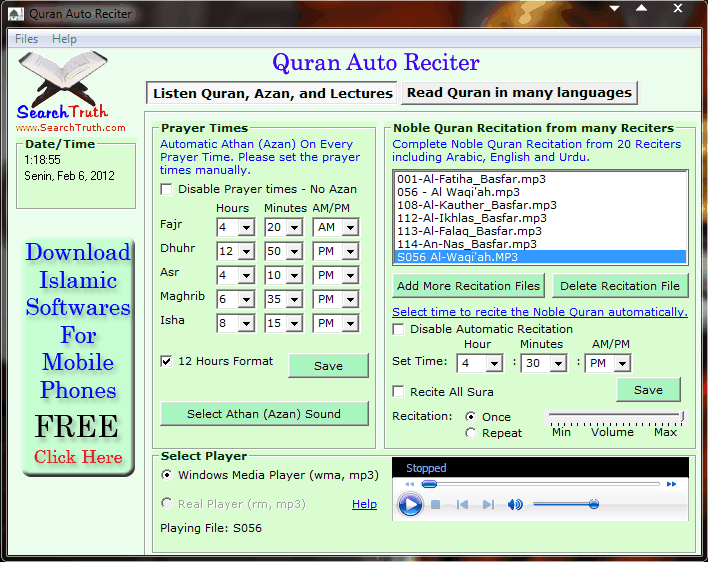708x562 pixels.
Task: Open the Fajr hours dropdown
Action: click(246, 228)
